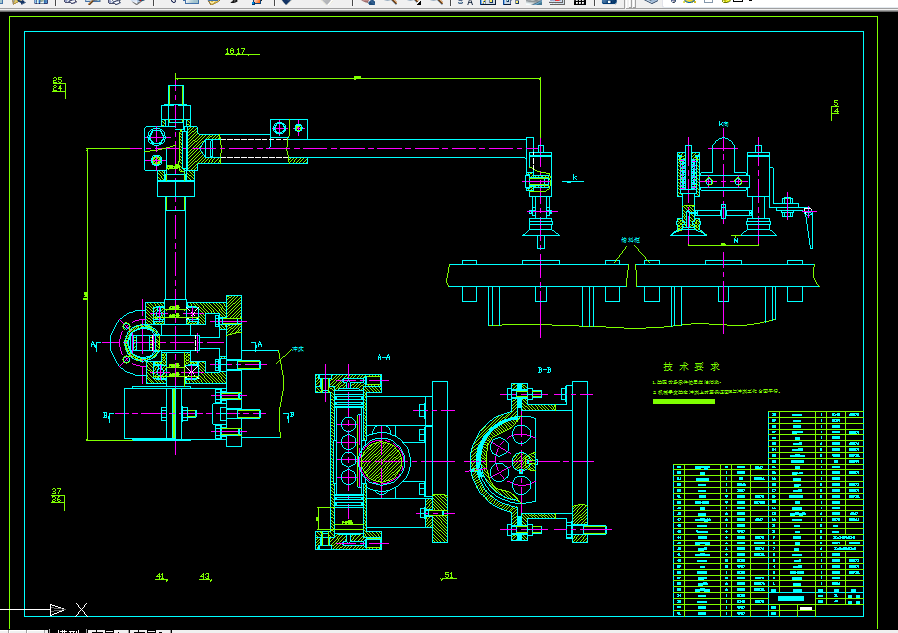
Task: Click the UCS X axis marker
Action: point(81,610)
